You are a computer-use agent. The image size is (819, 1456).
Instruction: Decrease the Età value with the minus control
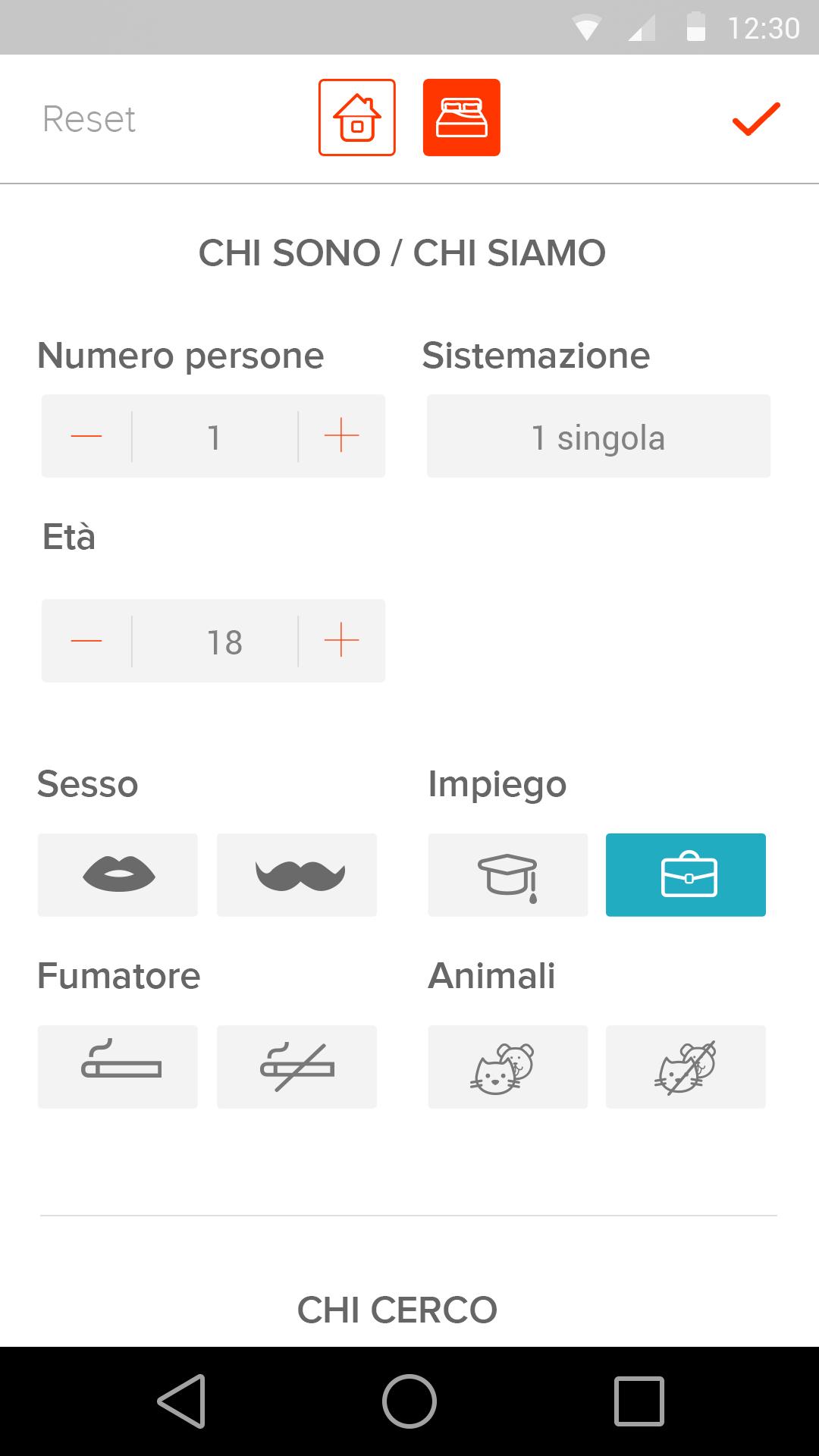86,640
